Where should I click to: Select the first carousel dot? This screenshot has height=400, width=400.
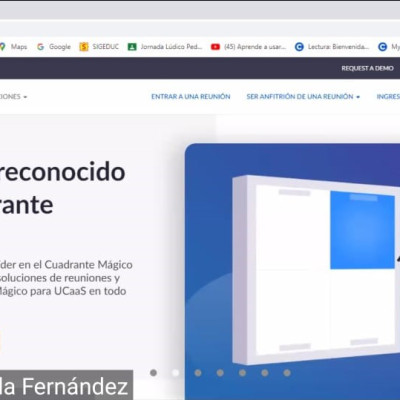click(x=153, y=373)
